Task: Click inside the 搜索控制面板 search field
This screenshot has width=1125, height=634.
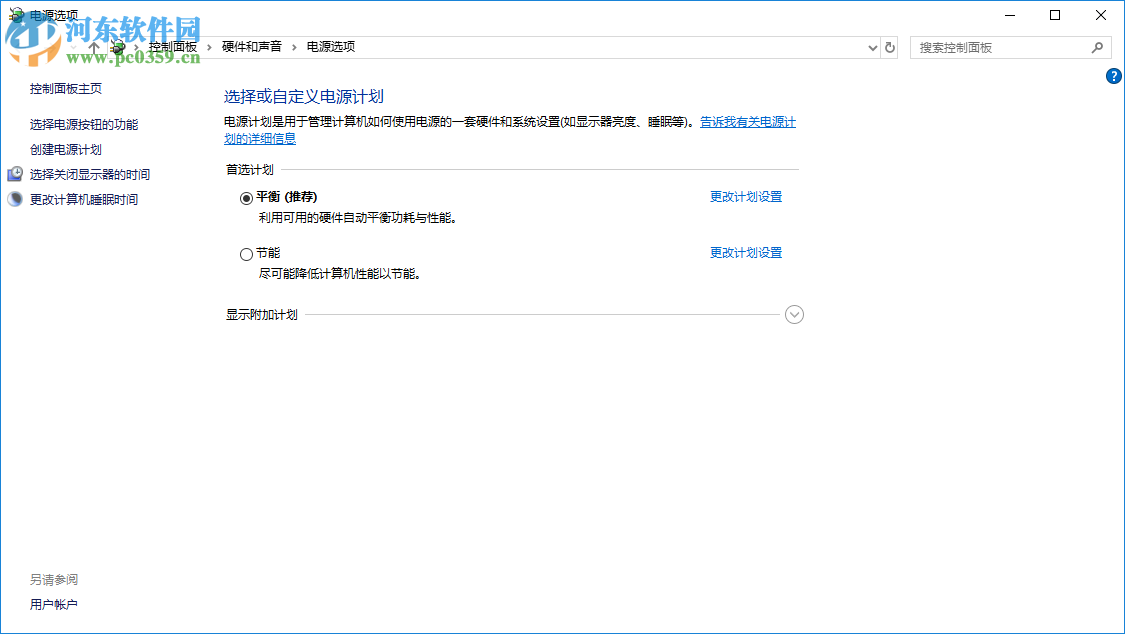Action: [1000, 47]
